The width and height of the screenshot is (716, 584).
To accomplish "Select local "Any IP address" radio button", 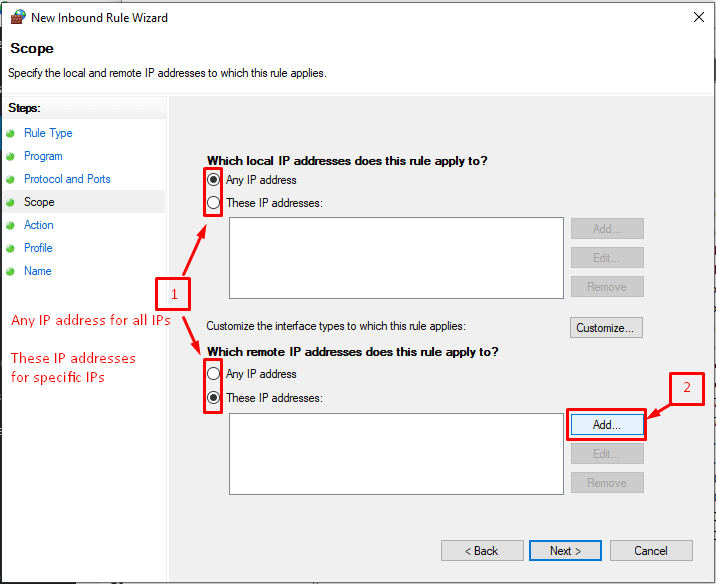I will [214, 180].
